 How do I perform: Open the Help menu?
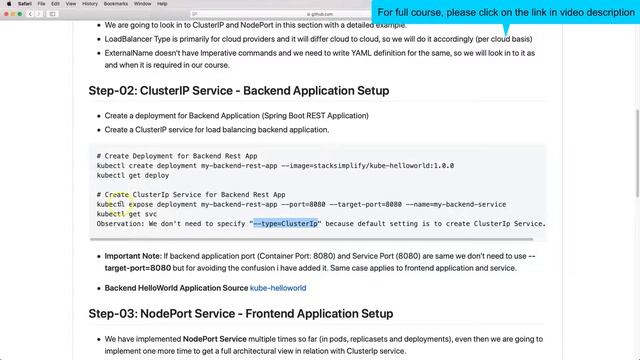click(x=162, y=4)
